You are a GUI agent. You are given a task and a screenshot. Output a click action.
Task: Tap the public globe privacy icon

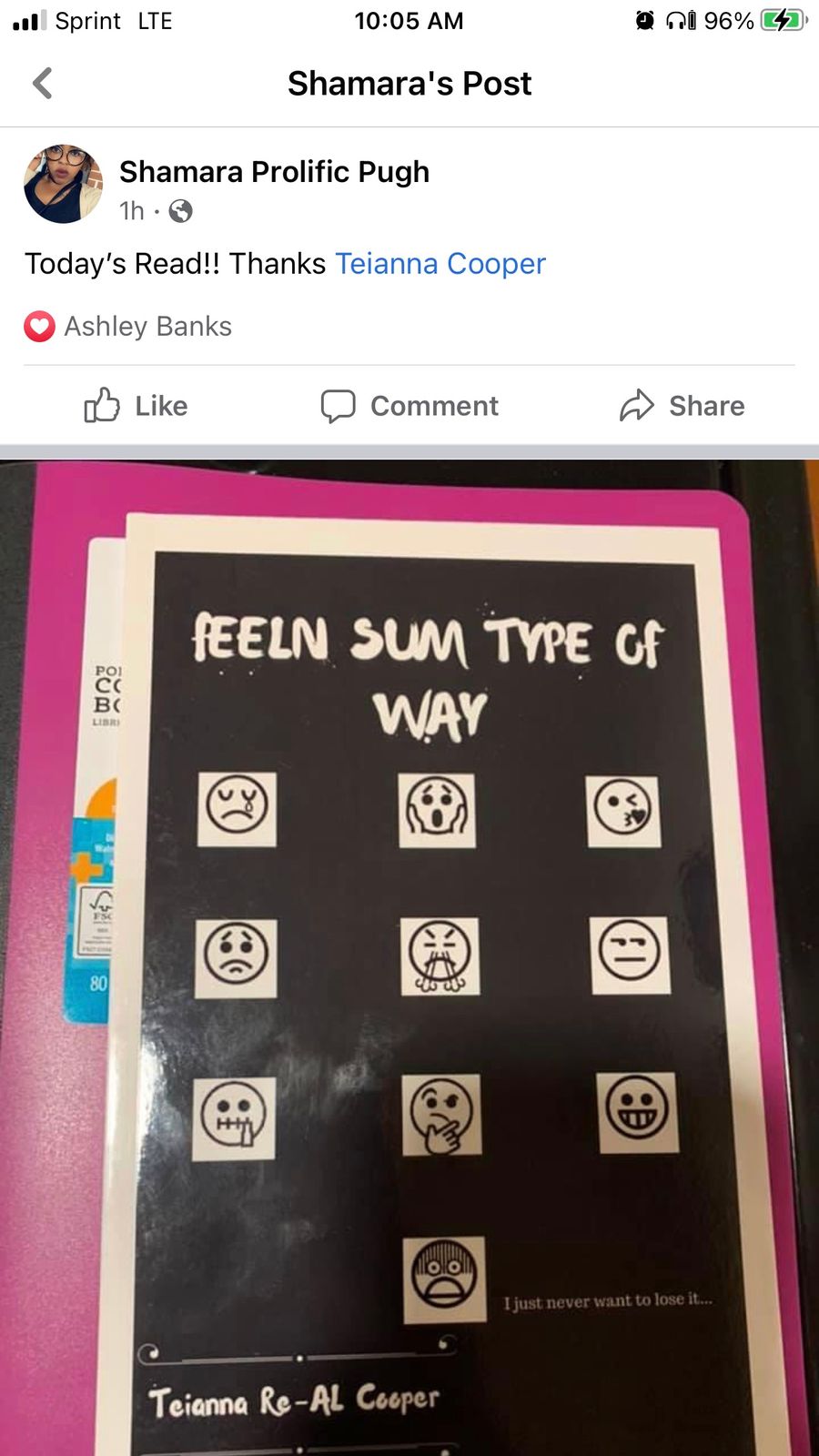(x=181, y=211)
